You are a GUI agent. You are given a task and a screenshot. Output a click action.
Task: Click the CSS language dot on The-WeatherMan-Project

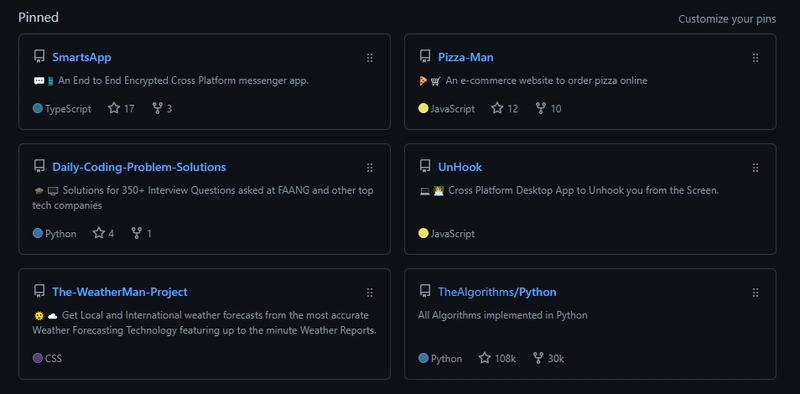pos(37,358)
